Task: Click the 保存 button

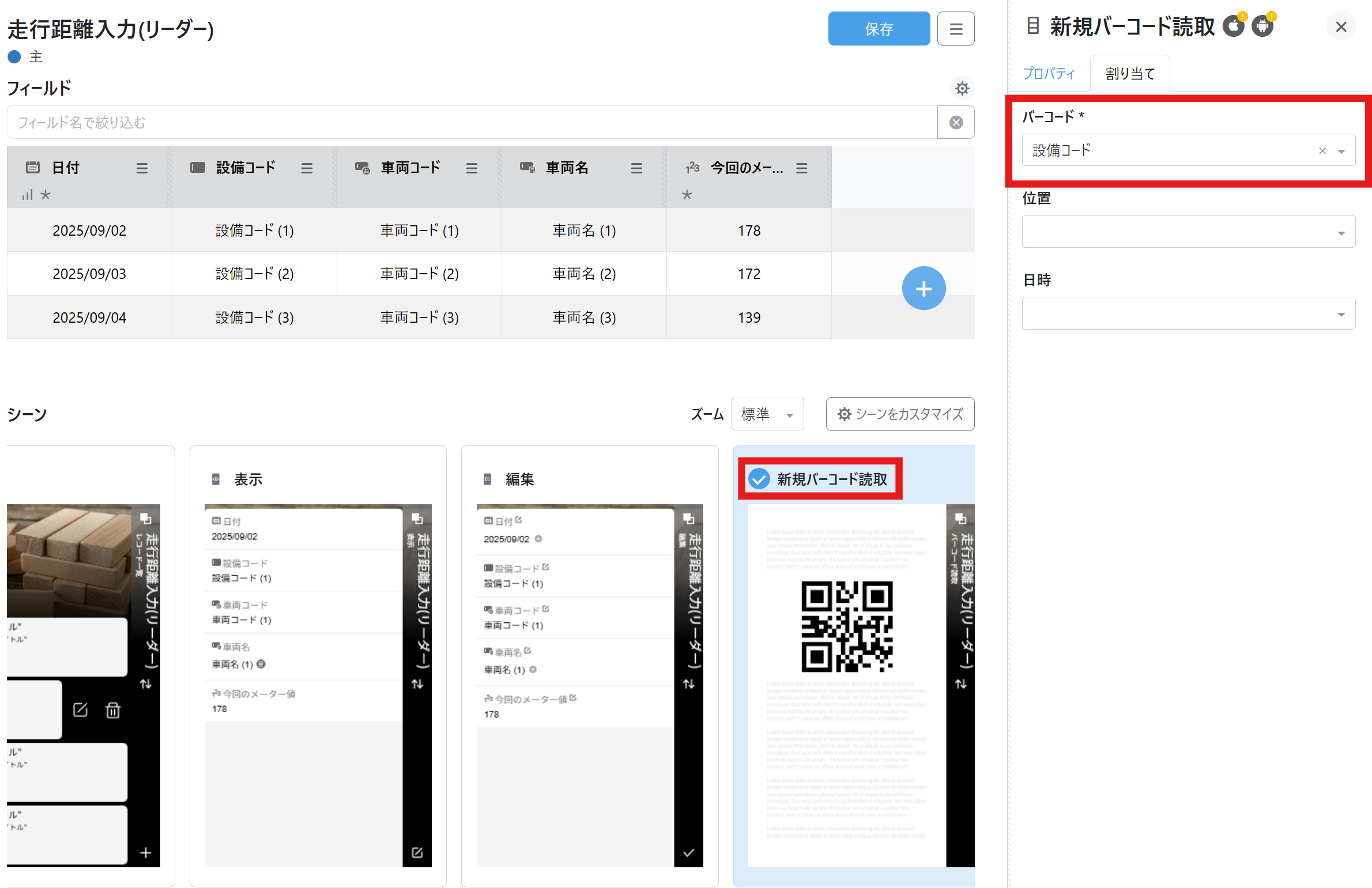Action: pyautogui.click(x=878, y=29)
